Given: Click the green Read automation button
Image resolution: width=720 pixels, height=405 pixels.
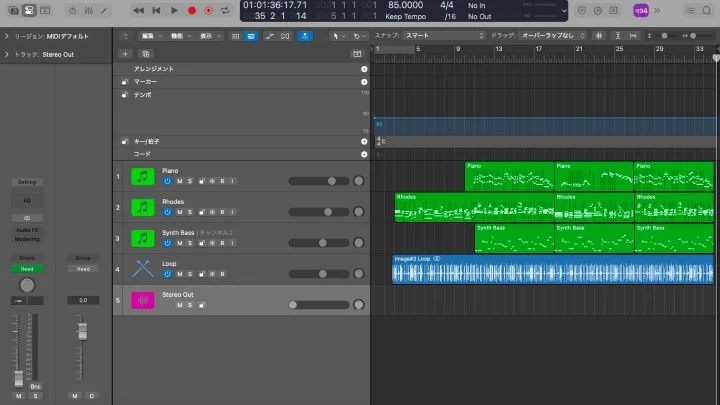Looking at the screenshot, I should 27,268.
